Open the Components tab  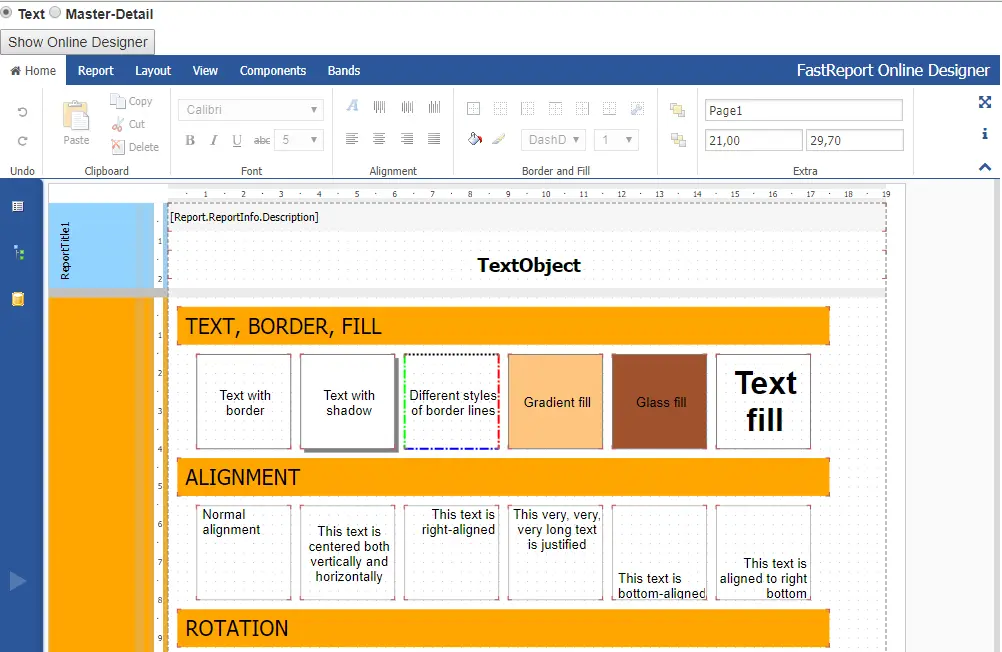pyautogui.click(x=273, y=70)
